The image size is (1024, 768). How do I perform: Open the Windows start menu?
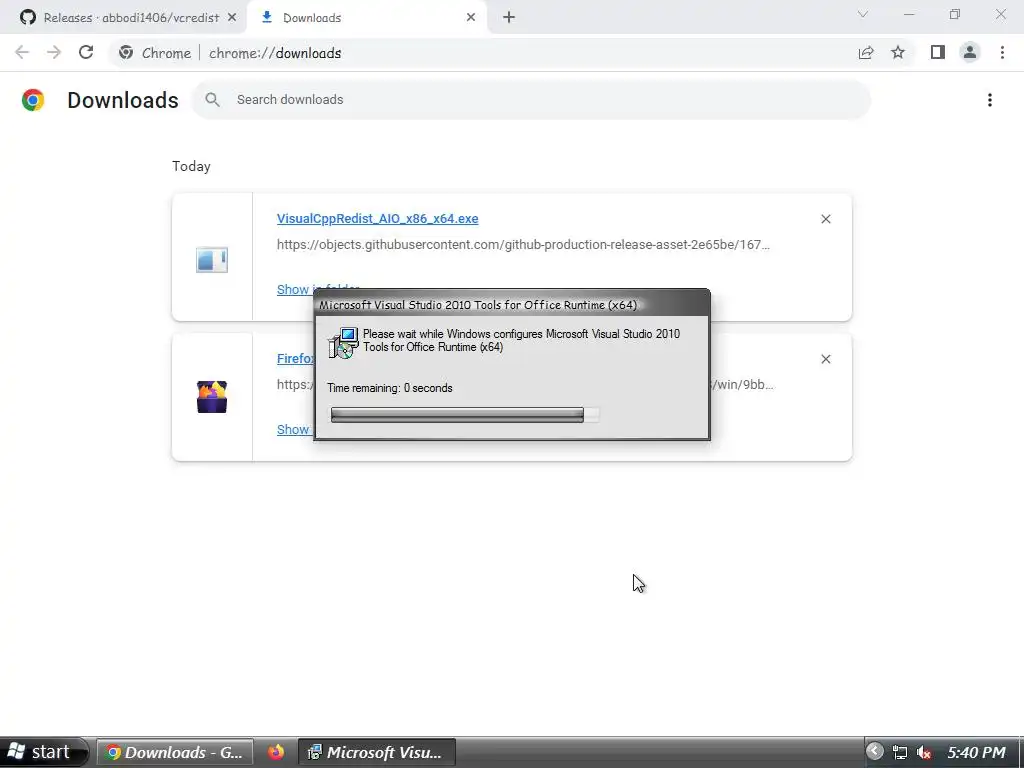pyautogui.click(x=44, y=752)
